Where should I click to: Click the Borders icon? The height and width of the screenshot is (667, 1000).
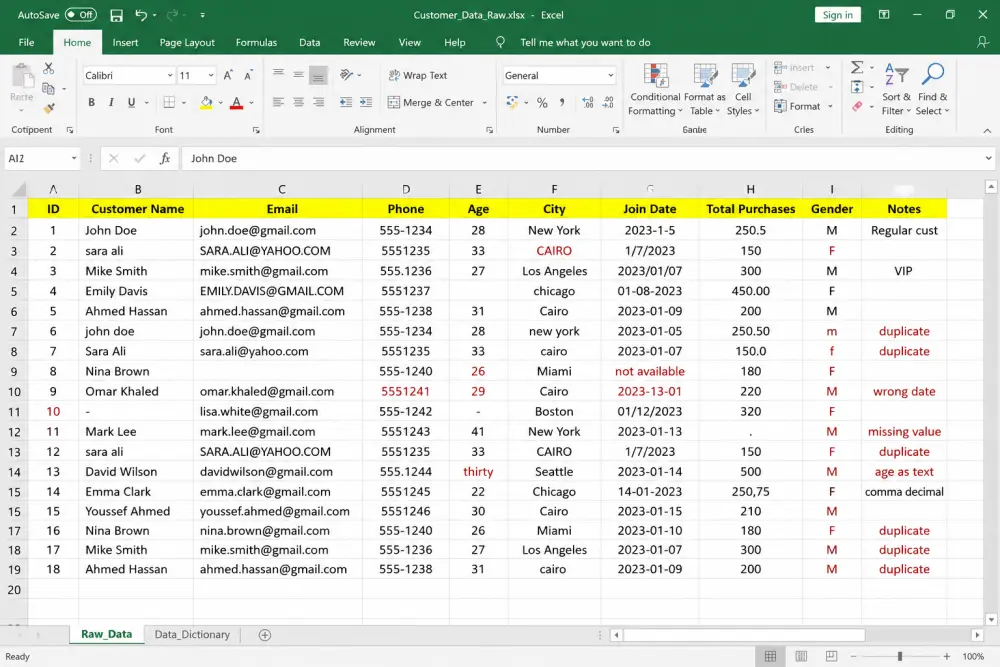169,102
